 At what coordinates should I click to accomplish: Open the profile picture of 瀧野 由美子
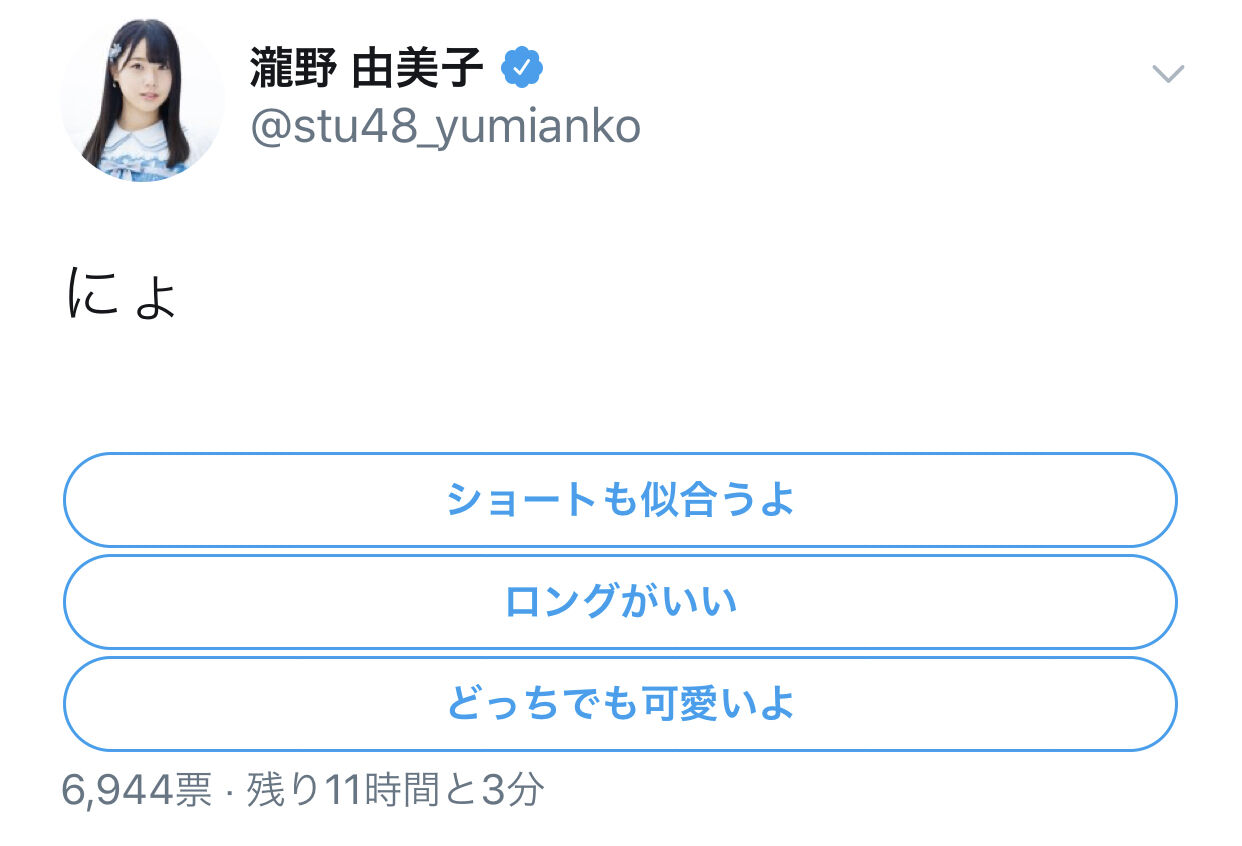coord(142,100)
